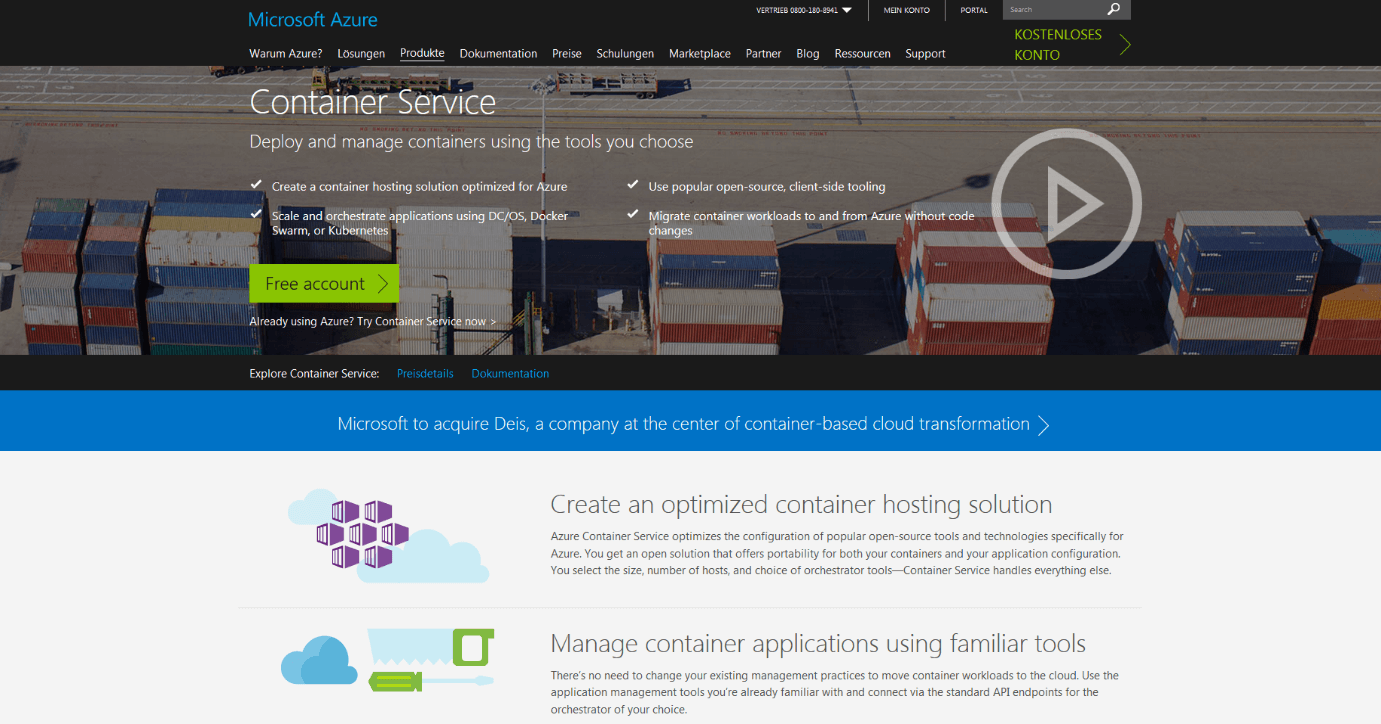Screen dimensions: 1381x724
Task: Open the Schulungen menu item
Action: coord(625,54)
